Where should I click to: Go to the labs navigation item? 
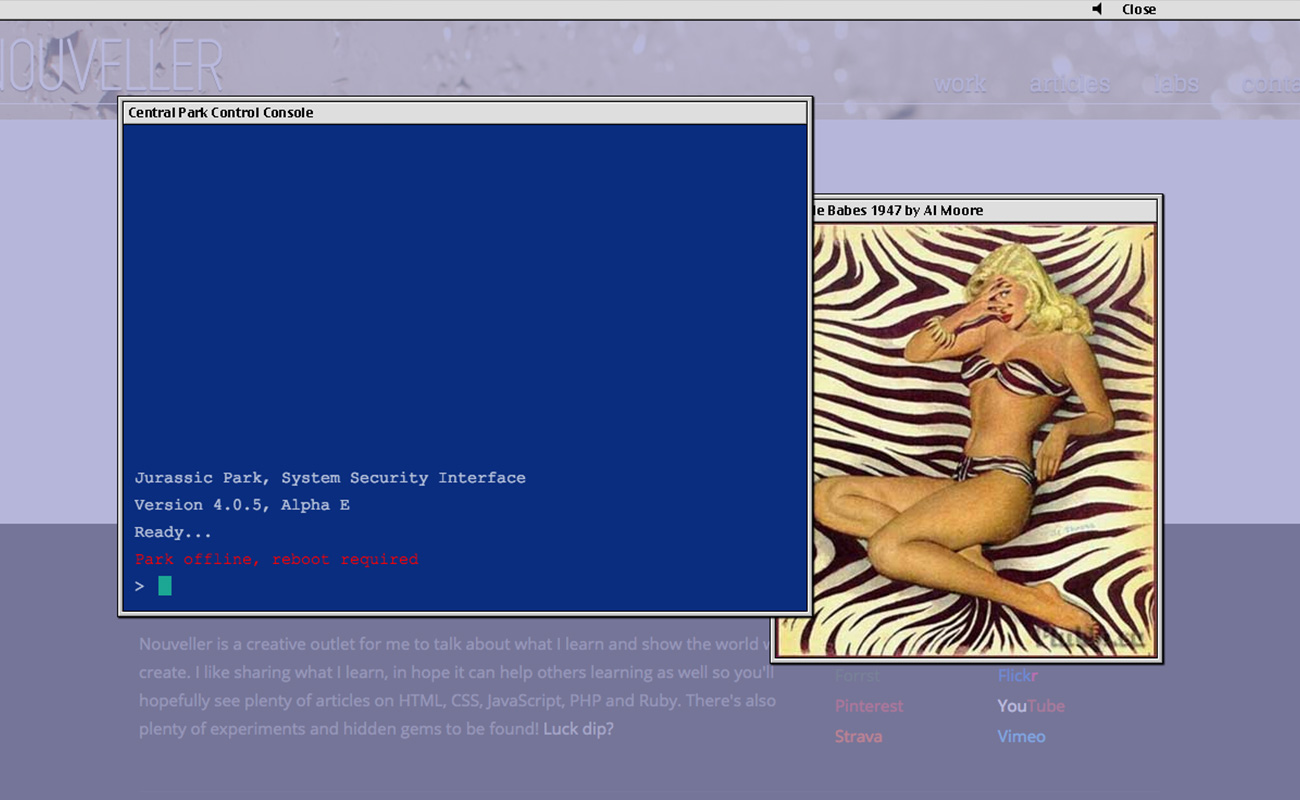click(1176, 84)
